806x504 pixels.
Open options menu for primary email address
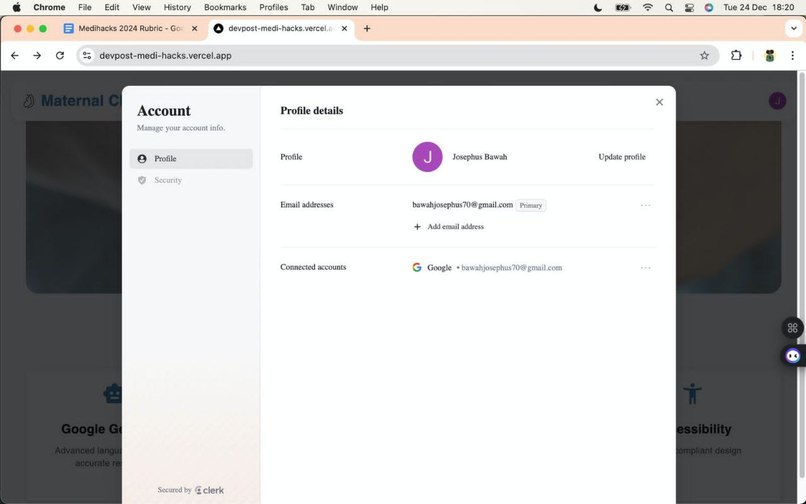[x=645, y=205]
